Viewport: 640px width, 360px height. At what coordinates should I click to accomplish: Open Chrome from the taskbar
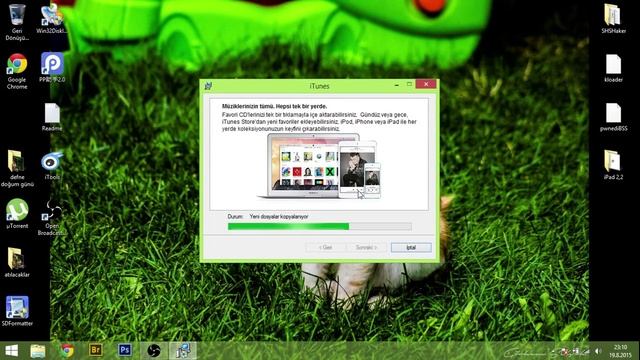point(67,350)
